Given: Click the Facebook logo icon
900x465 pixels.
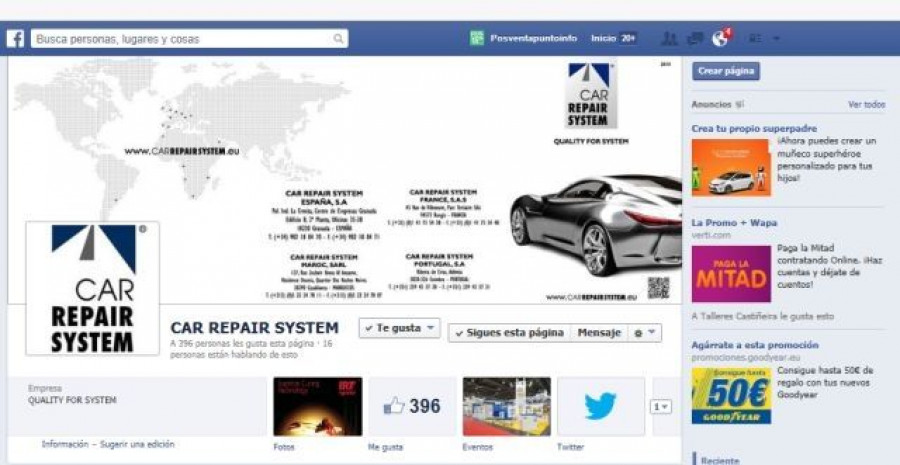Looking at the screenshot, I should point(15,39).
